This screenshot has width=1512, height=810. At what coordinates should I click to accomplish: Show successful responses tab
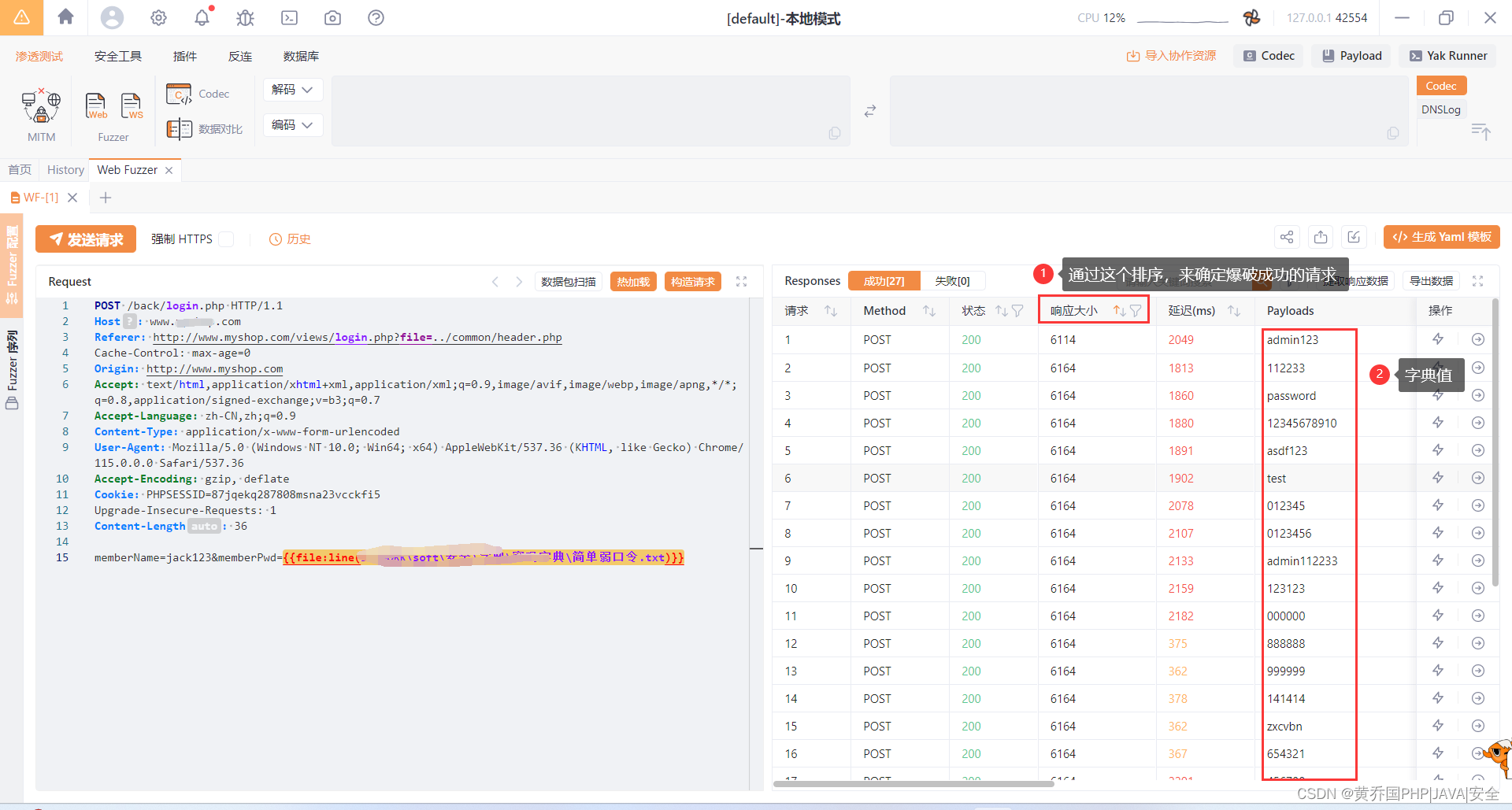[x=884, y=281]
